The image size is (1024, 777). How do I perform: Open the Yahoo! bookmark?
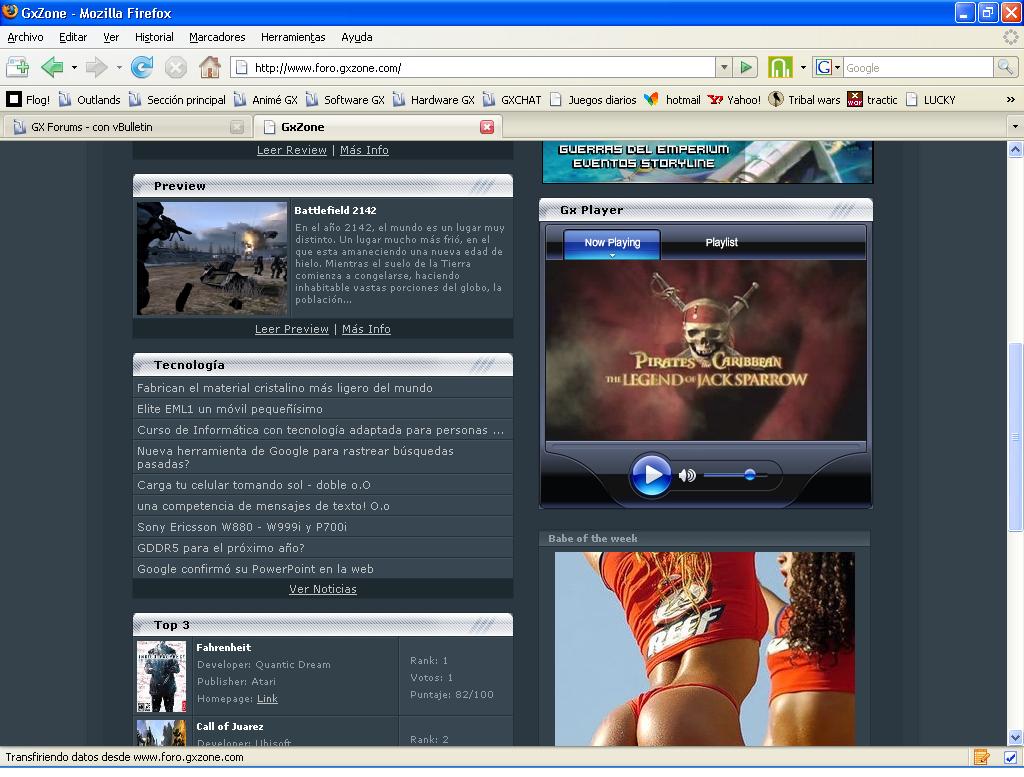[x=734, y=100]
